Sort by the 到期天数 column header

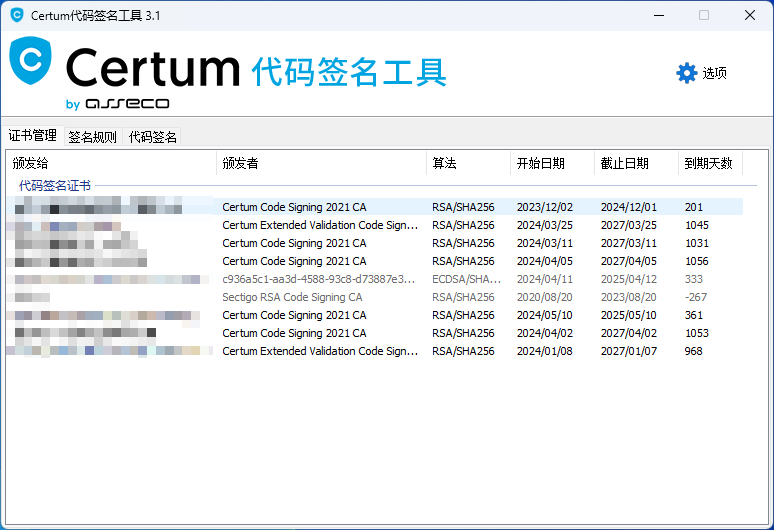[710, 163]
